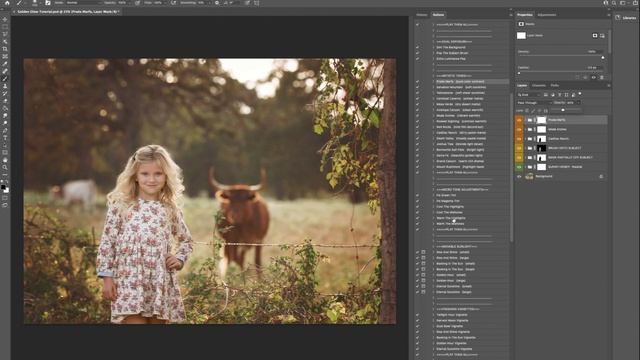Uncheck the Fix Green Tint action
Screen dimensions: 640x360
(x=417, y=195)
